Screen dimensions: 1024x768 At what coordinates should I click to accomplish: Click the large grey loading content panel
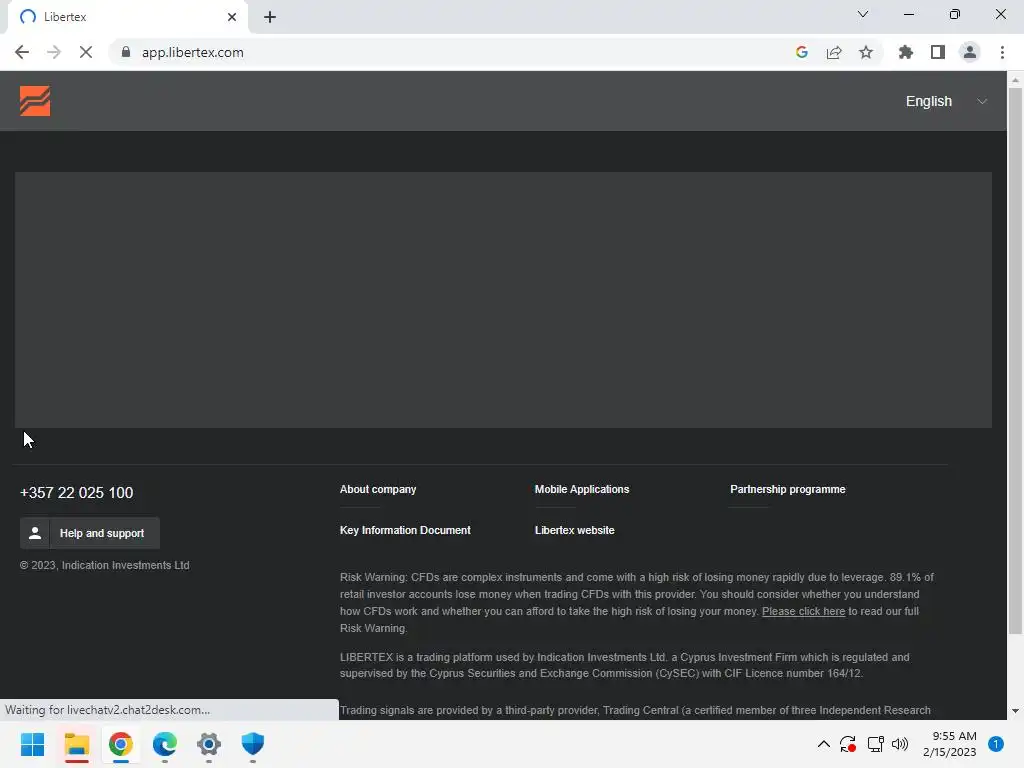(x=503, y=300)
